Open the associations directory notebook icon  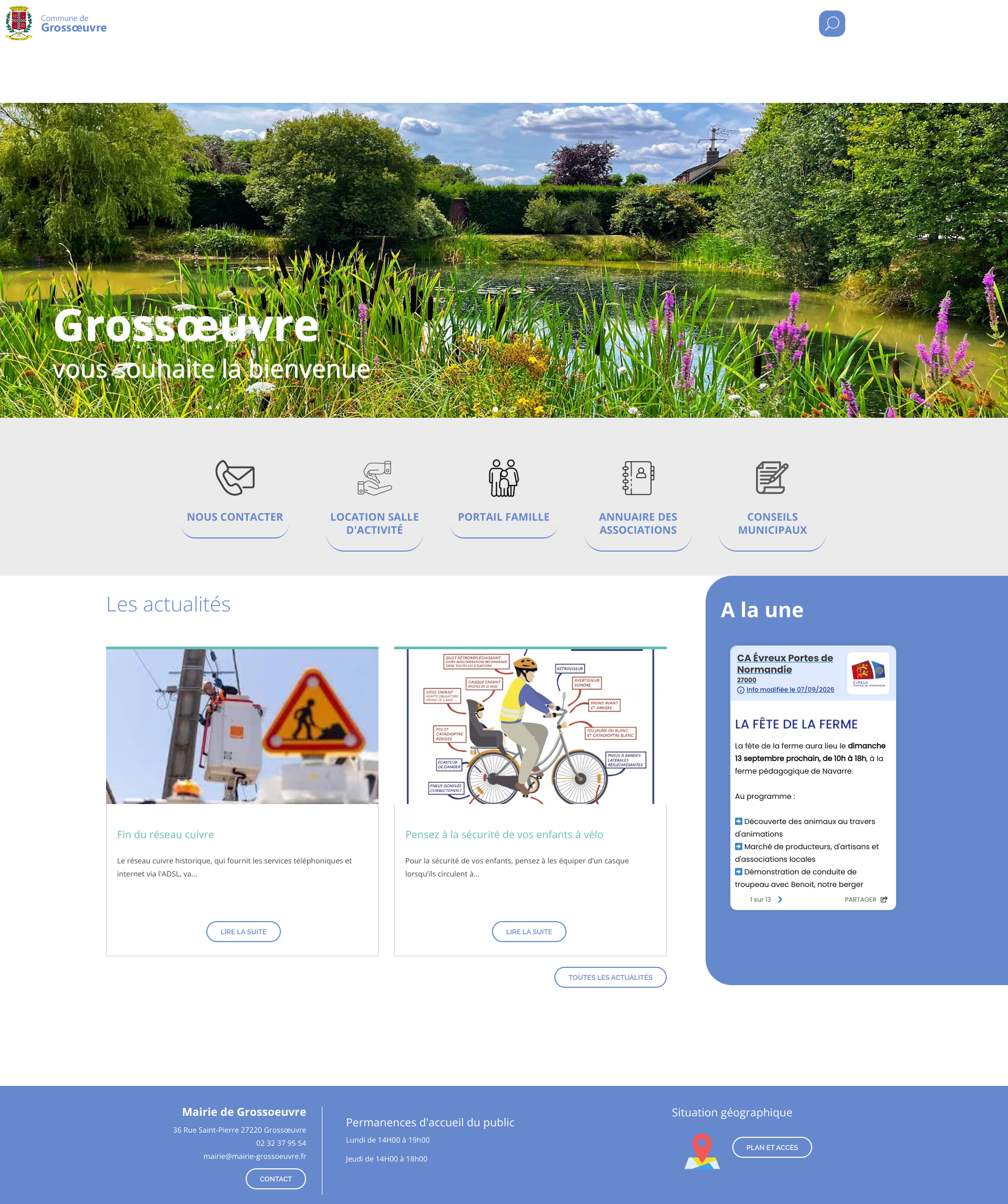coord(638,478)
